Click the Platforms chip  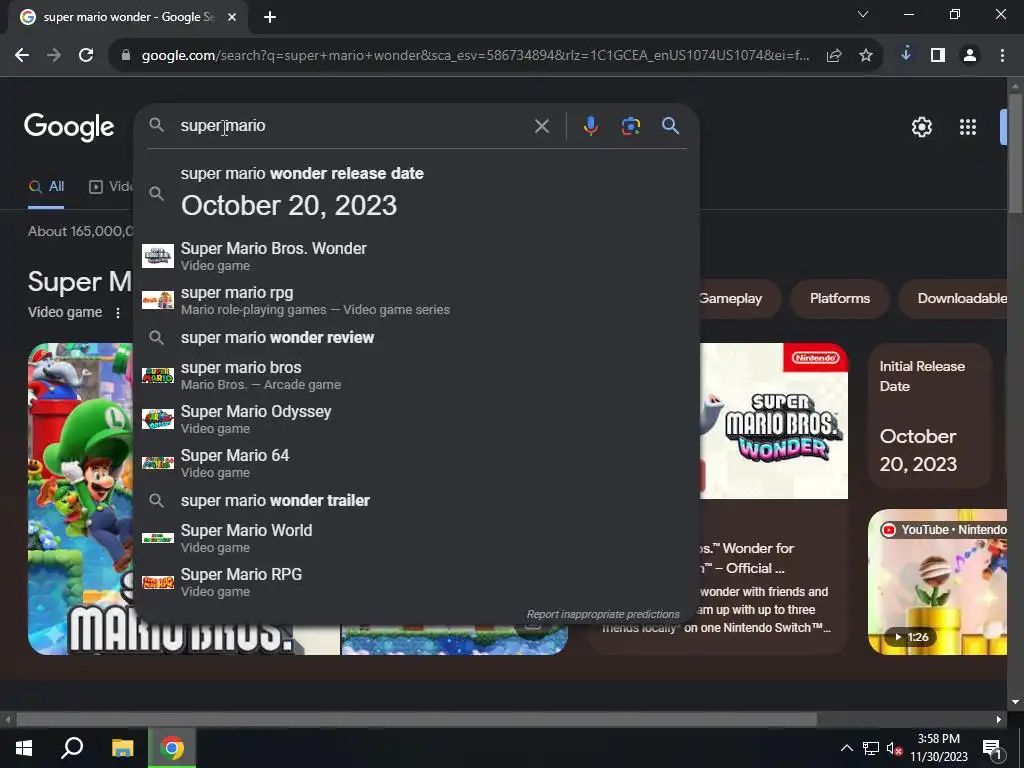tap(840, 298)
